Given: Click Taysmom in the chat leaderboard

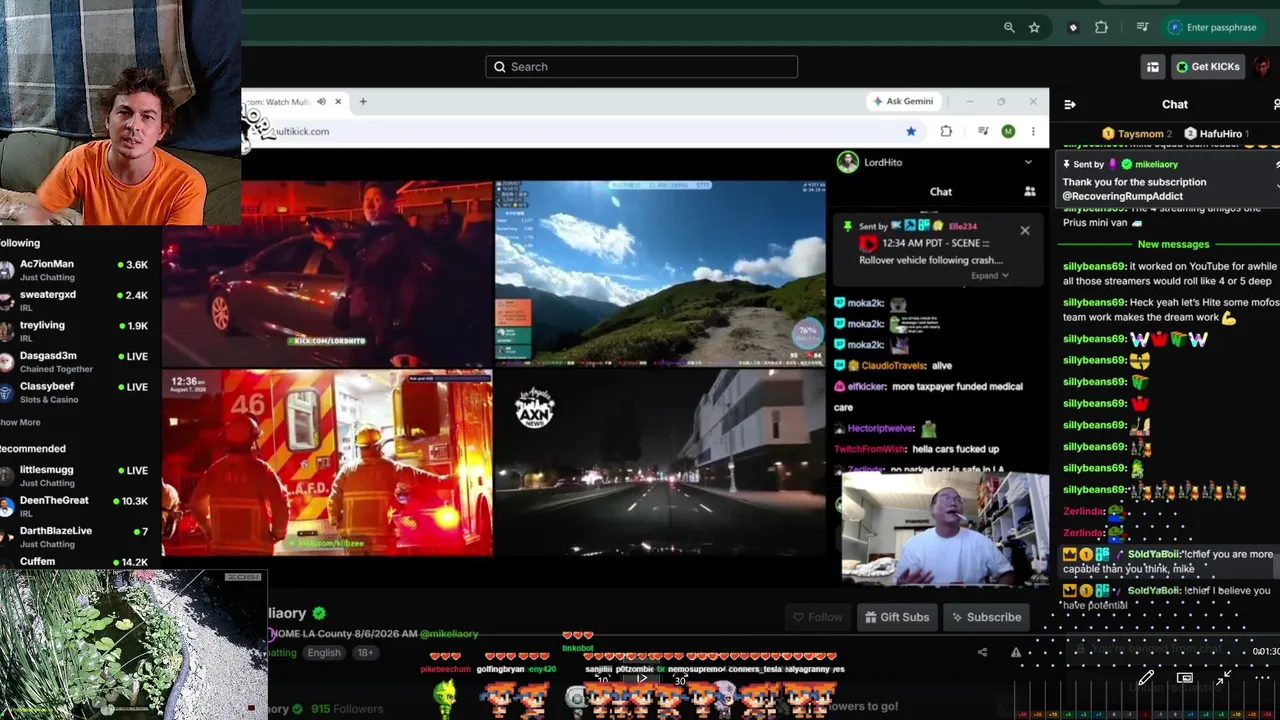Looking at the screenshot, I should pos(1140,133).
